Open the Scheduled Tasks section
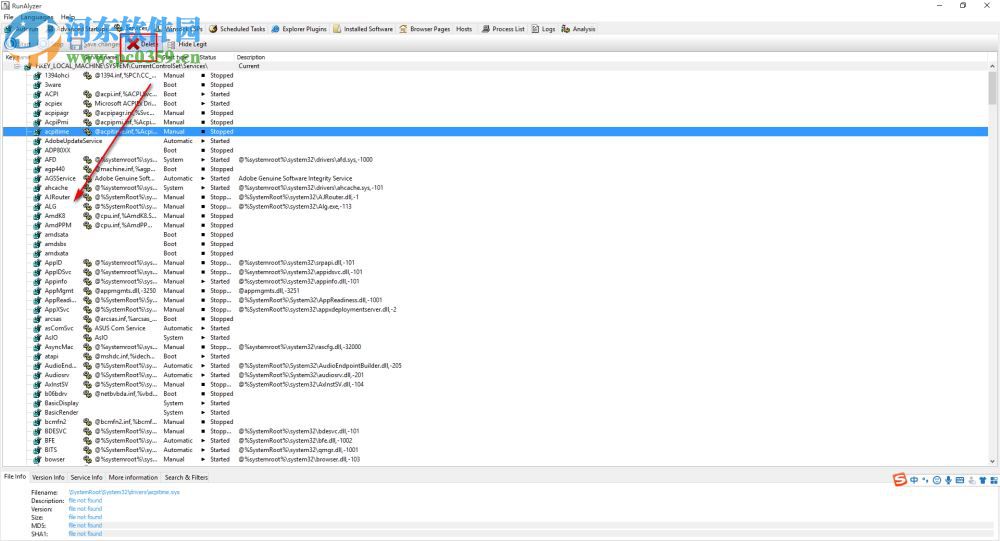This screenshot has height=541, width=1000. click(x=237, y=29)
